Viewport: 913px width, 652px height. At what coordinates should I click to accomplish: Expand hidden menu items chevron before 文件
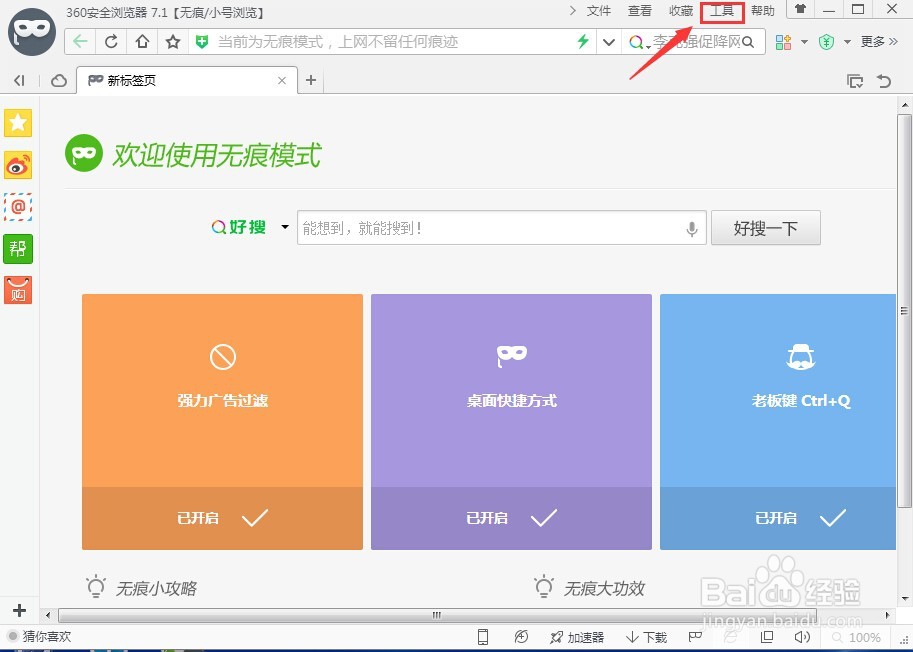[x=572, y=10]
